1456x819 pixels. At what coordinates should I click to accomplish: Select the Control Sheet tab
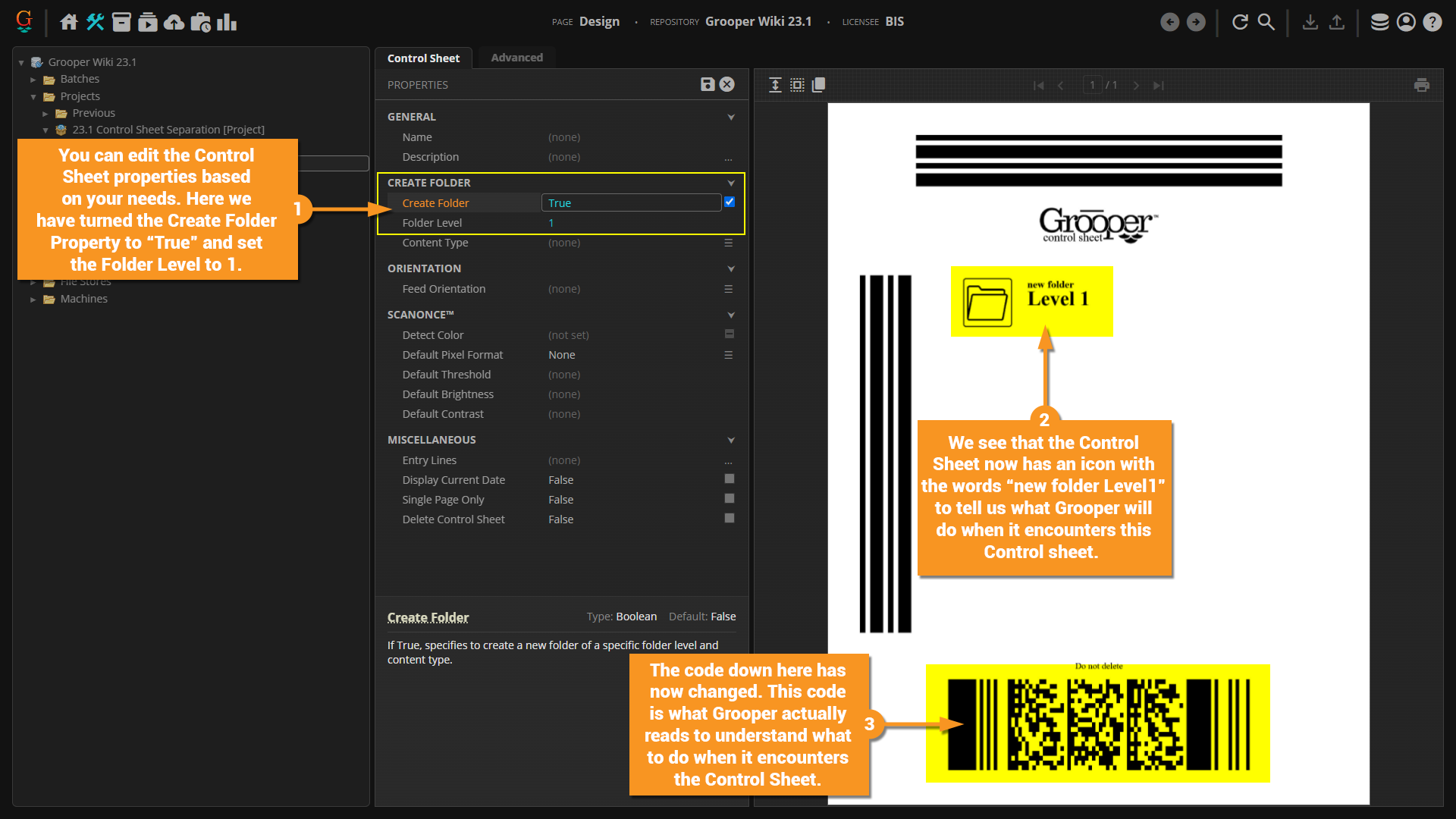click(x=423, y=58)
